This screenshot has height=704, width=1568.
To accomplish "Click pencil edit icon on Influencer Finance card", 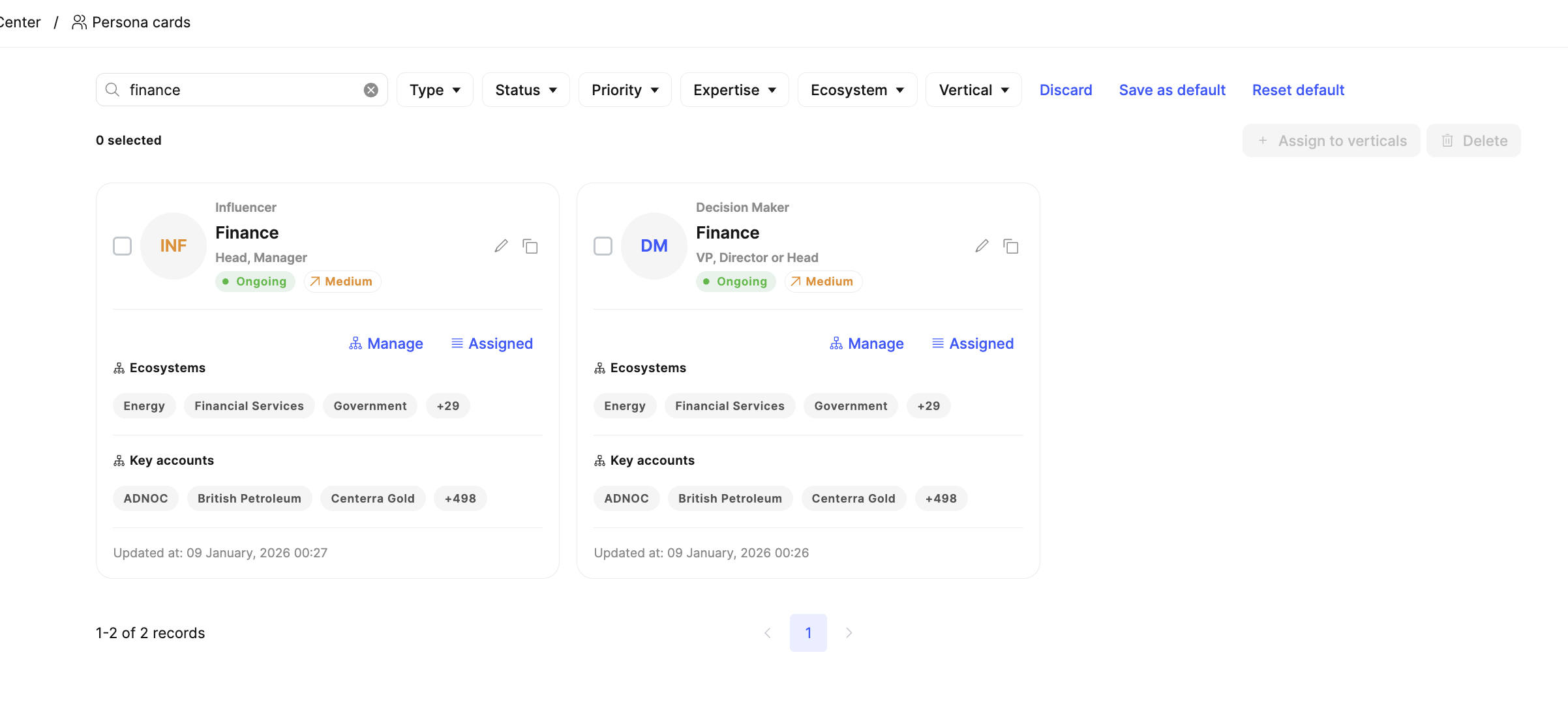I will click(x=501, y=246).
